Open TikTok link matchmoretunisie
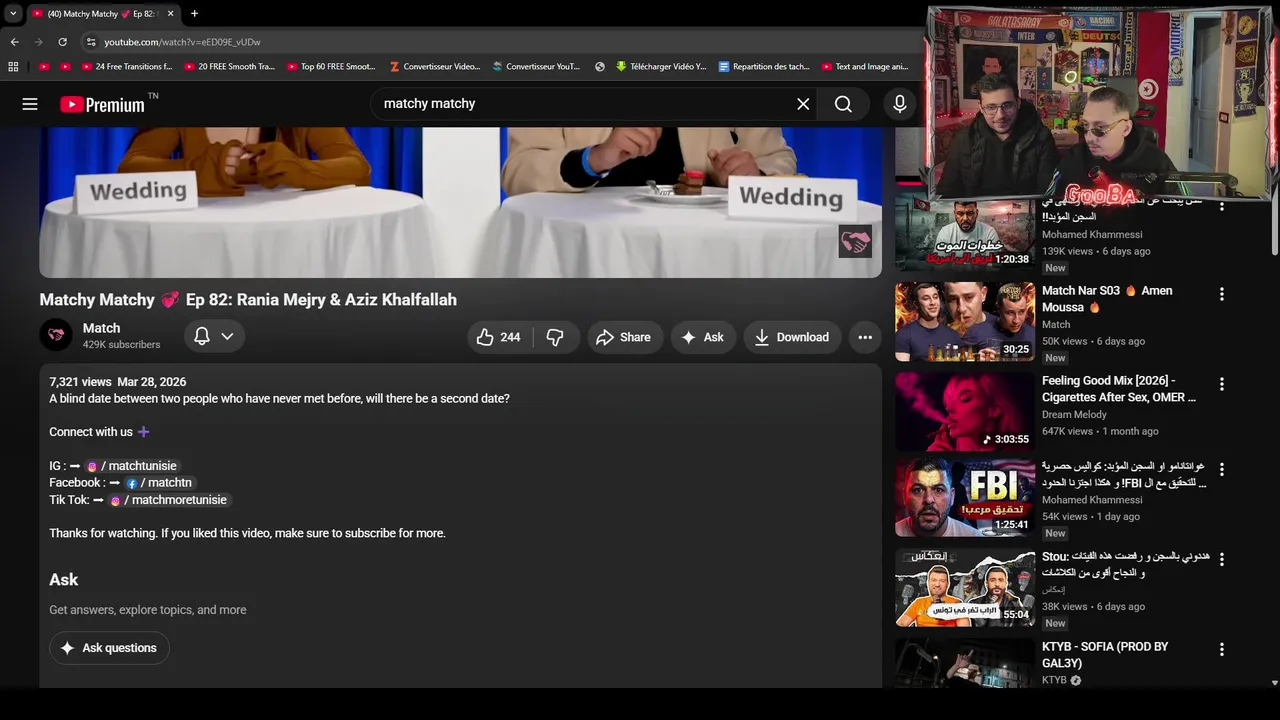Image resolution: width=1280 pixels, height=720 pixels. 169,500
